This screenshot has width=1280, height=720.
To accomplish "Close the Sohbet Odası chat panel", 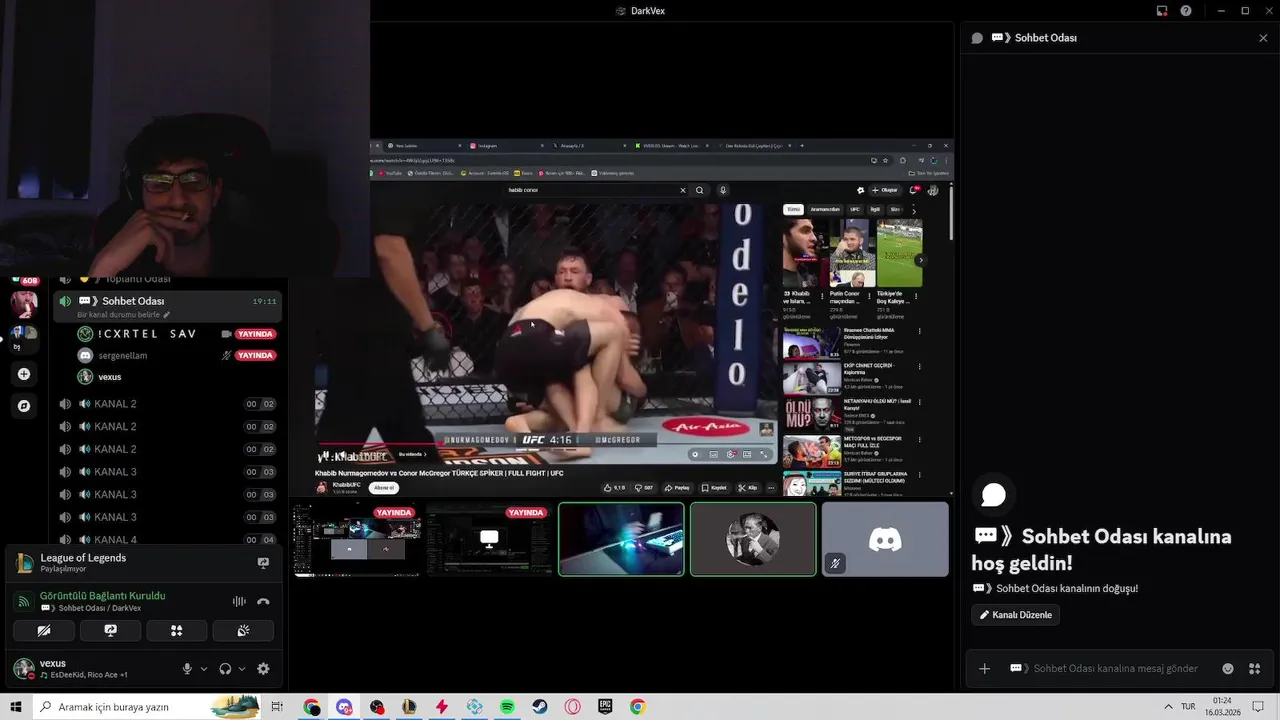I will coord(1263,38).
